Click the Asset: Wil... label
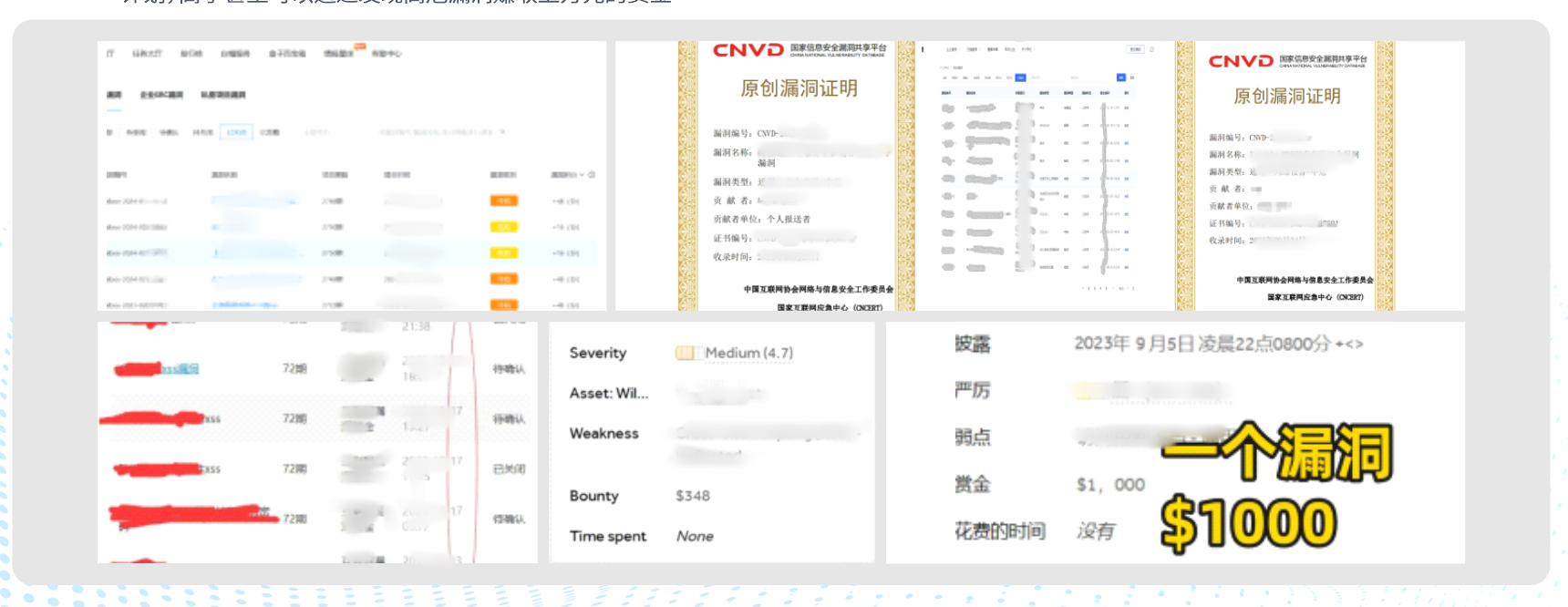The width and height of the screenshot is (1568, 607). point(609,394)
